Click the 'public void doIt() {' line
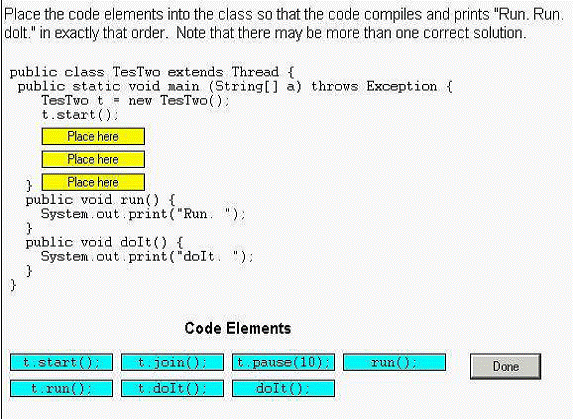Viewport: 573px width, 419px height. (x=104, y=242)
